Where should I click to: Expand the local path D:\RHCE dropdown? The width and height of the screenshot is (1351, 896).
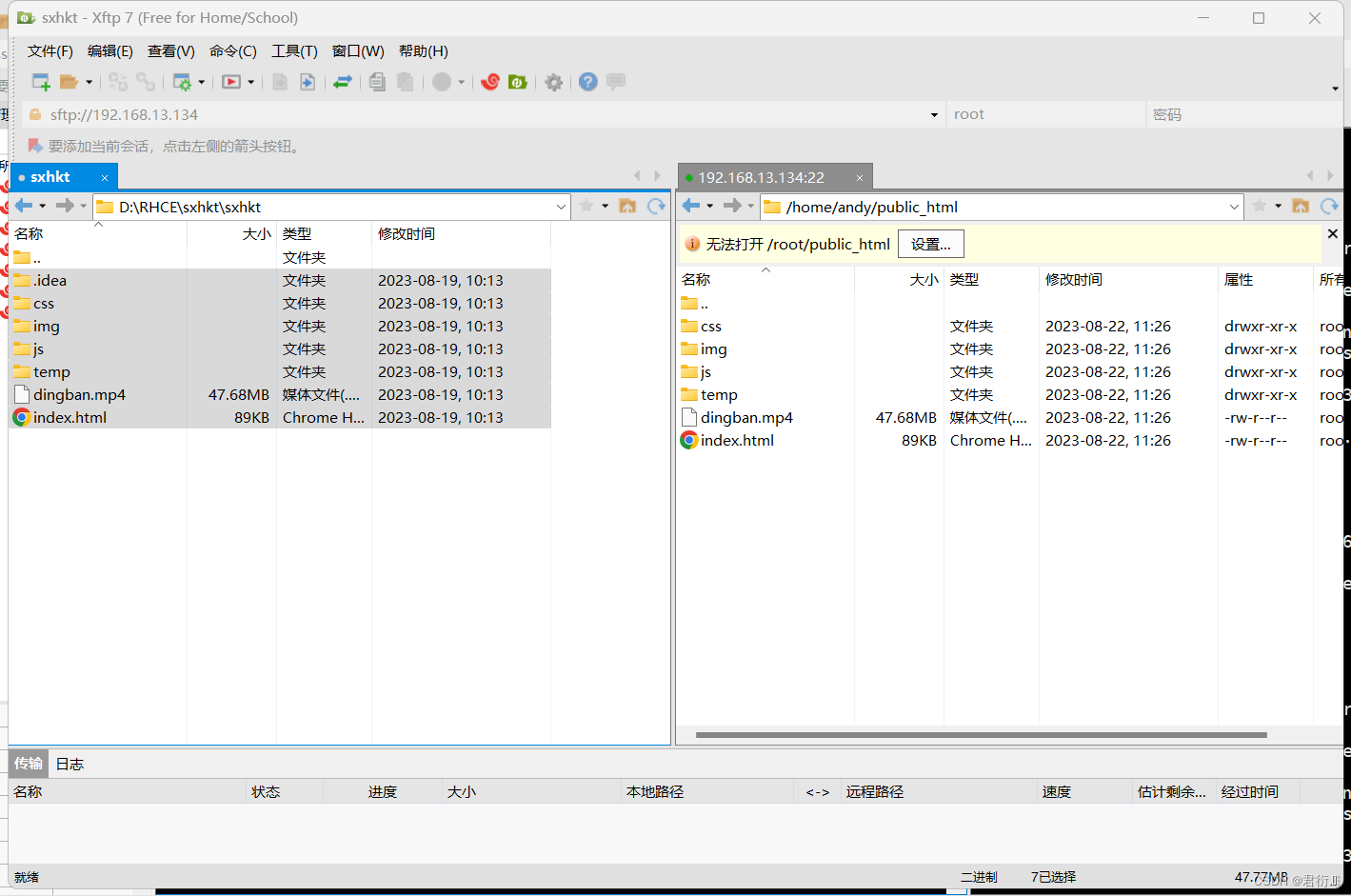pyautogui.click(x=561, y=207)
